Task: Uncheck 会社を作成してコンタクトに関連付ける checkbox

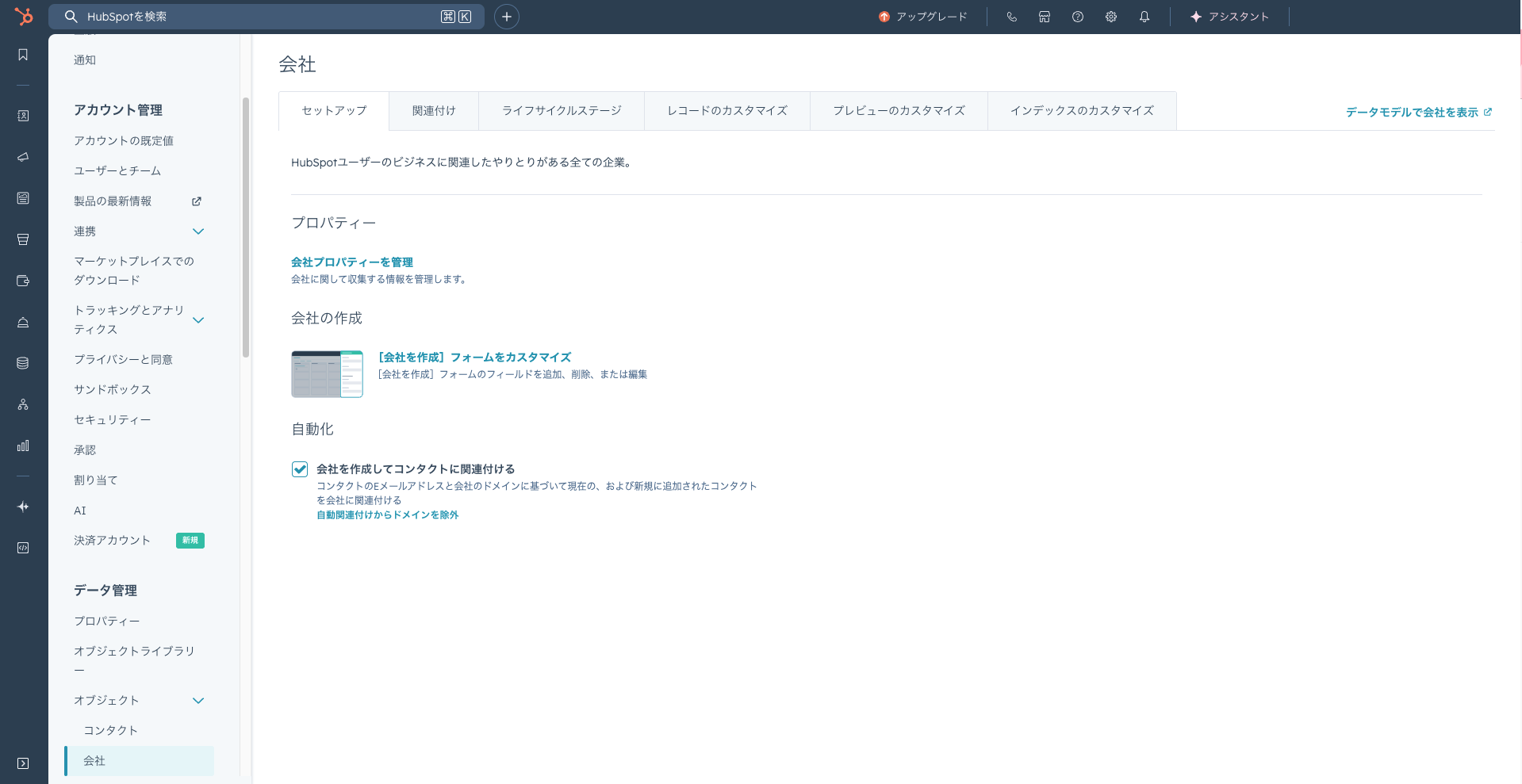Action: pos(300,469)
